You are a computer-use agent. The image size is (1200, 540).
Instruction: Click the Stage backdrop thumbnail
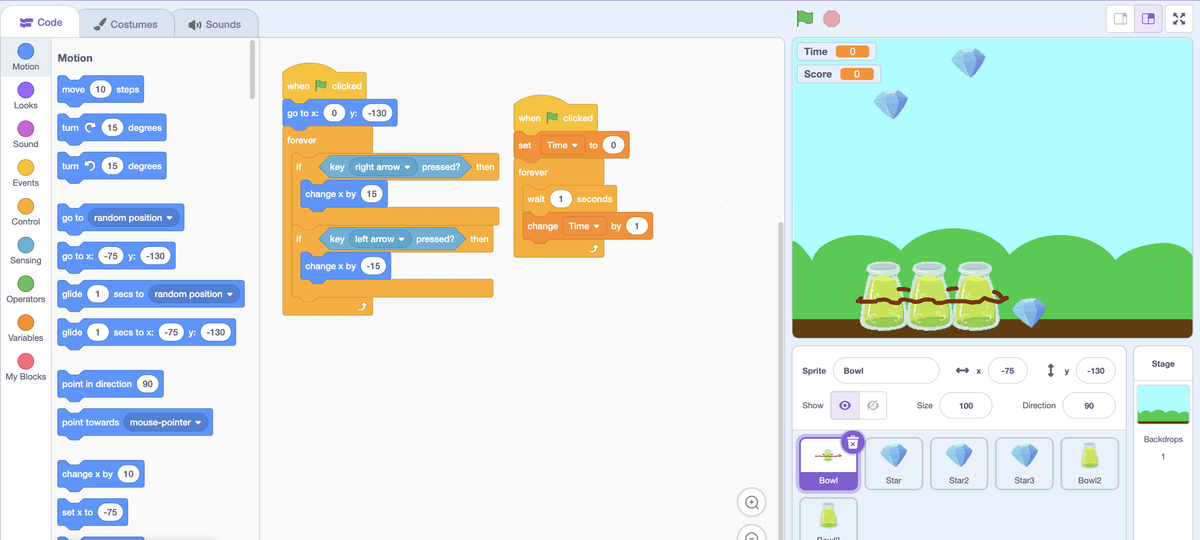[1163, 403]
